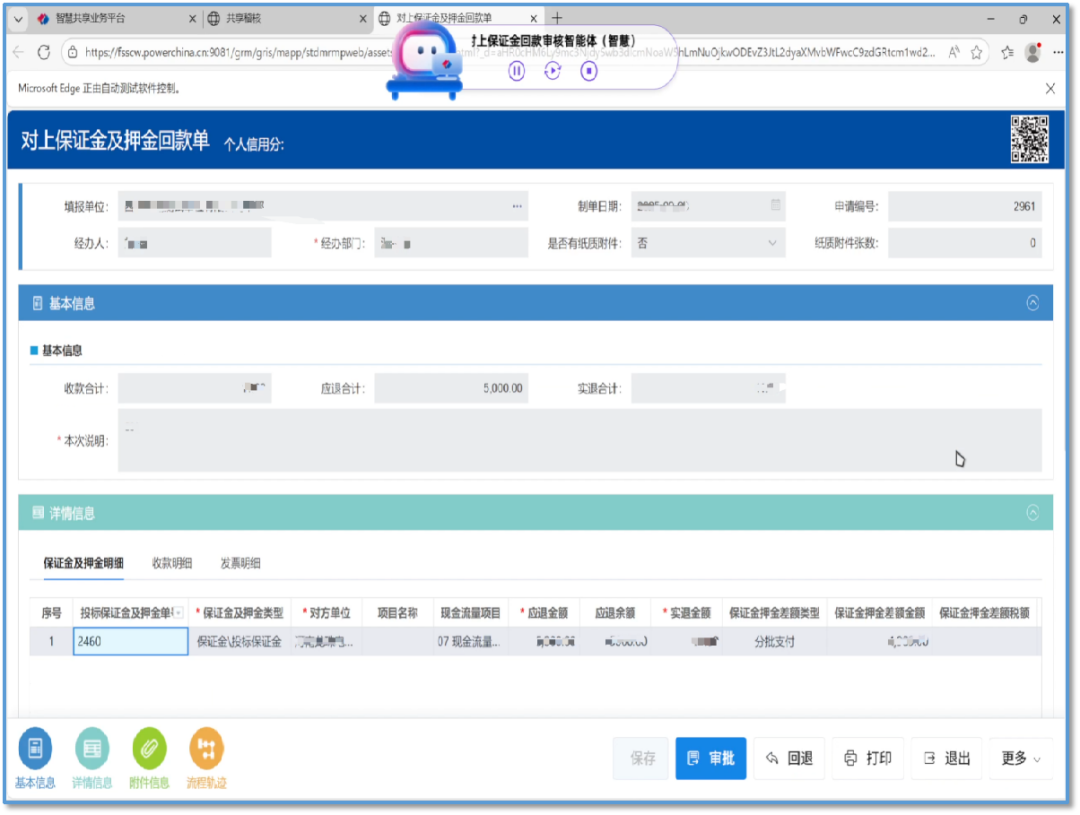Open browser settings ellipsis menu
This screenshot has width=1080, height=815.
1058,52
